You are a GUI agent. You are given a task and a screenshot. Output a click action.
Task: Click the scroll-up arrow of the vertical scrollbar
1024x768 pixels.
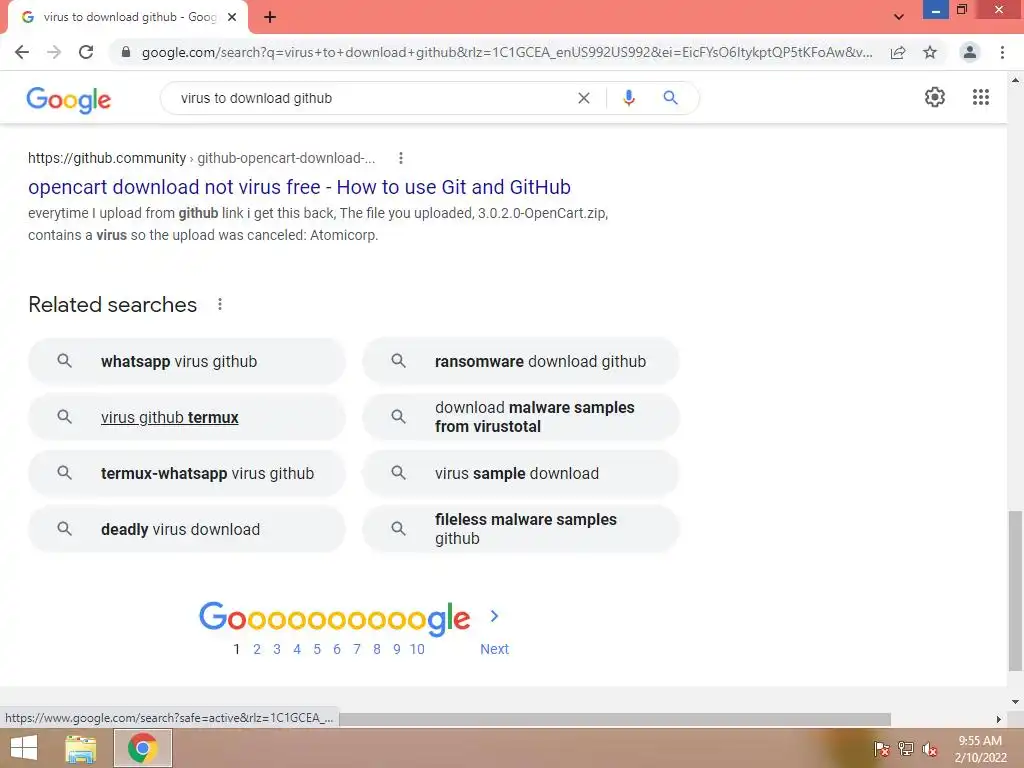tap(1015, 80)
